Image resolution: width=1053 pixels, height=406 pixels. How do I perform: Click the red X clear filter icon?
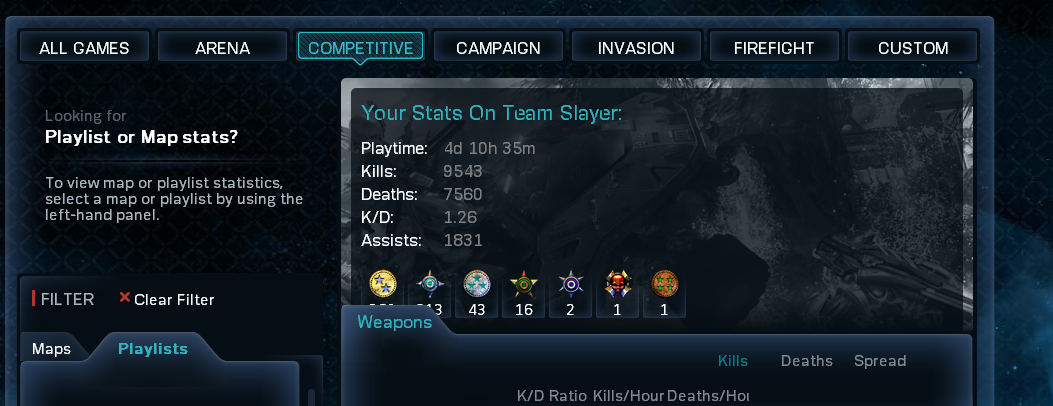click(124, 297)
